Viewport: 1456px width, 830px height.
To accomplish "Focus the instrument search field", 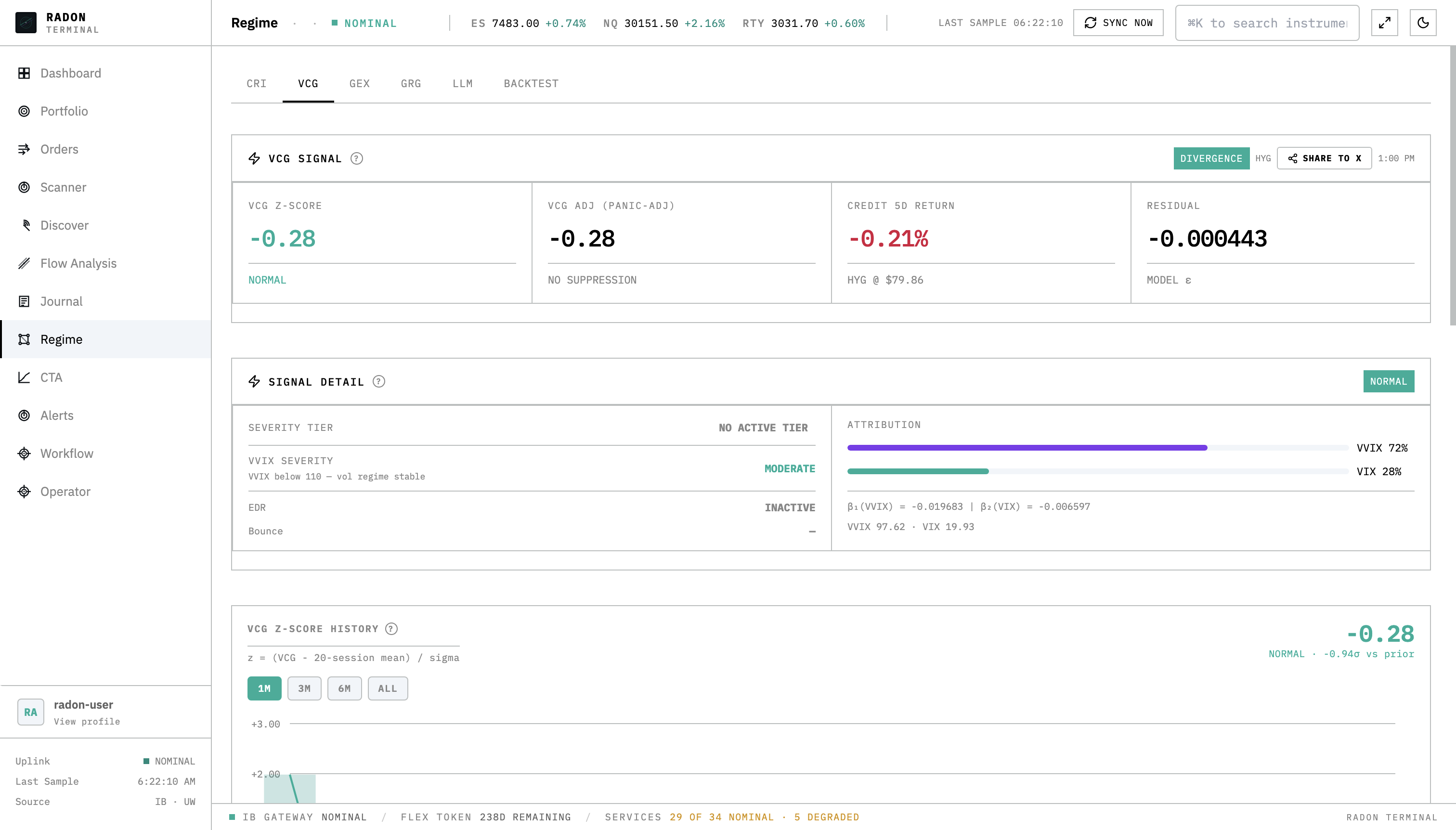I will point(1267,23).
